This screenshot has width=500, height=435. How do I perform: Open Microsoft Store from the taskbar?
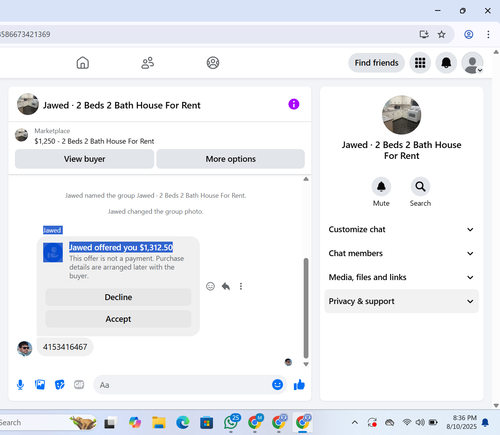pos(207,423)
